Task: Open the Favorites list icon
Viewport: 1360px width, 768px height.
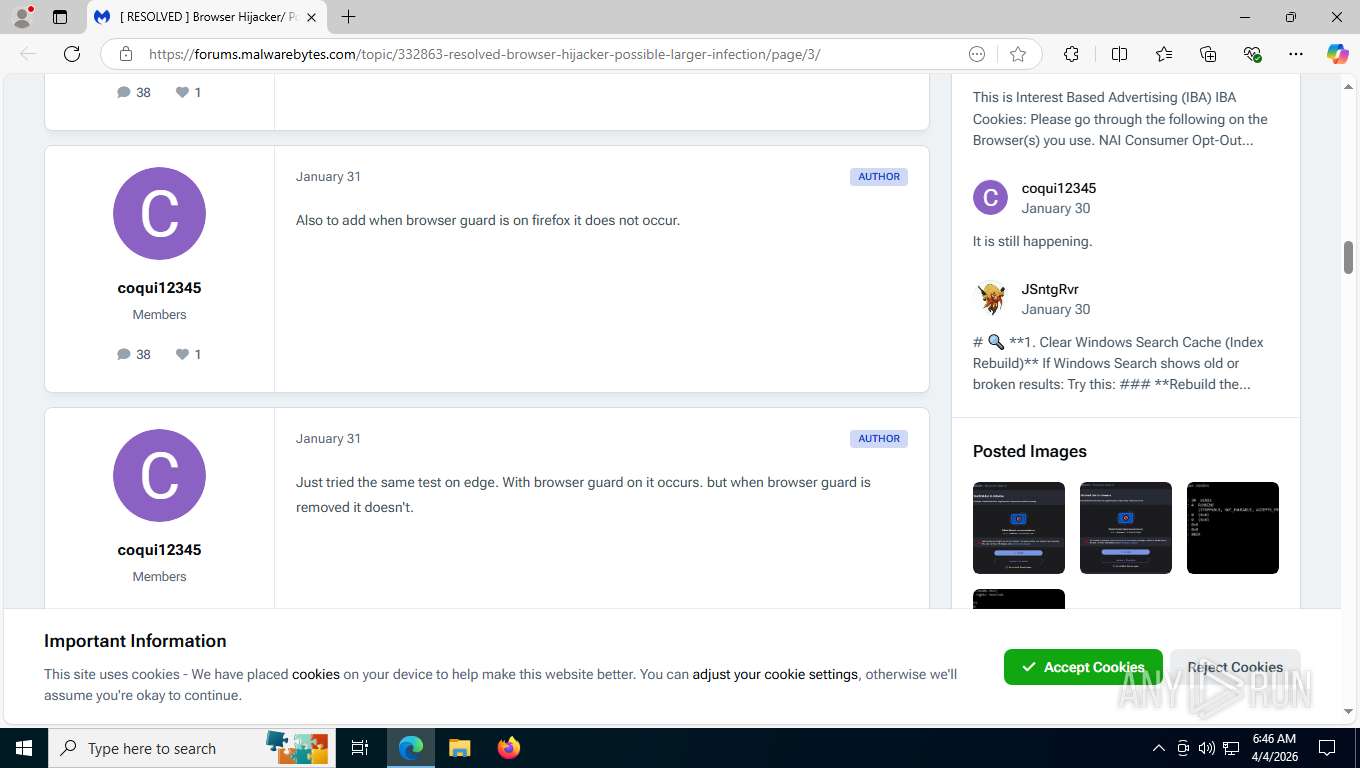Action: coord(1164,54)
